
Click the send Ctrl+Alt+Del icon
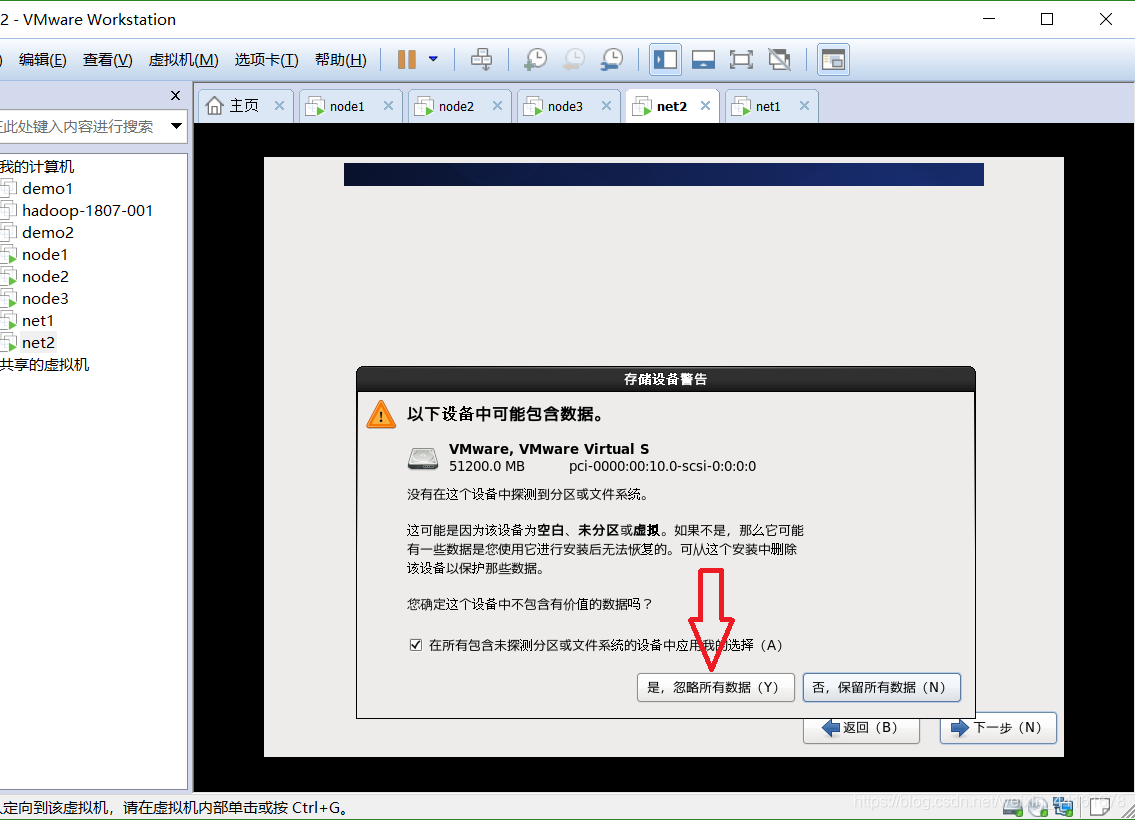(x=481, y=59)
